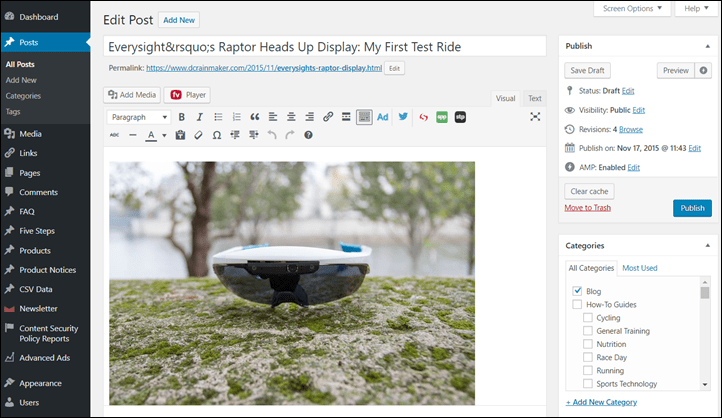722x418 pixels.
Task: Collapse the Publish panel
Action: (x=708, y=46)
